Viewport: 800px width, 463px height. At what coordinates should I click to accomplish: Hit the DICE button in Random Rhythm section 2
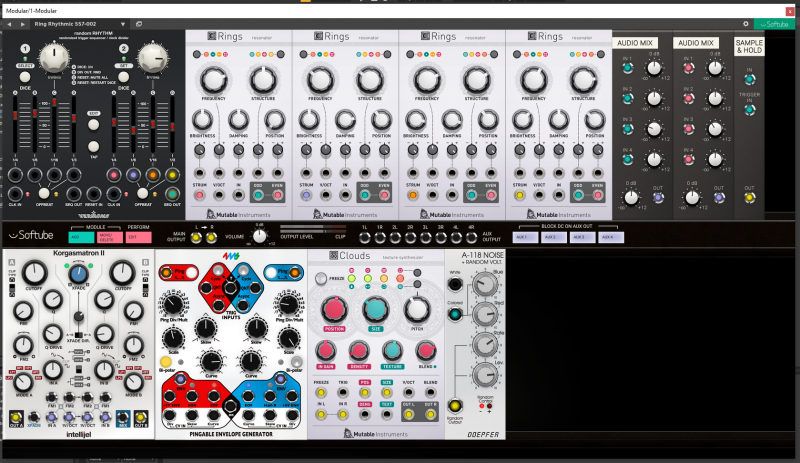123,77
